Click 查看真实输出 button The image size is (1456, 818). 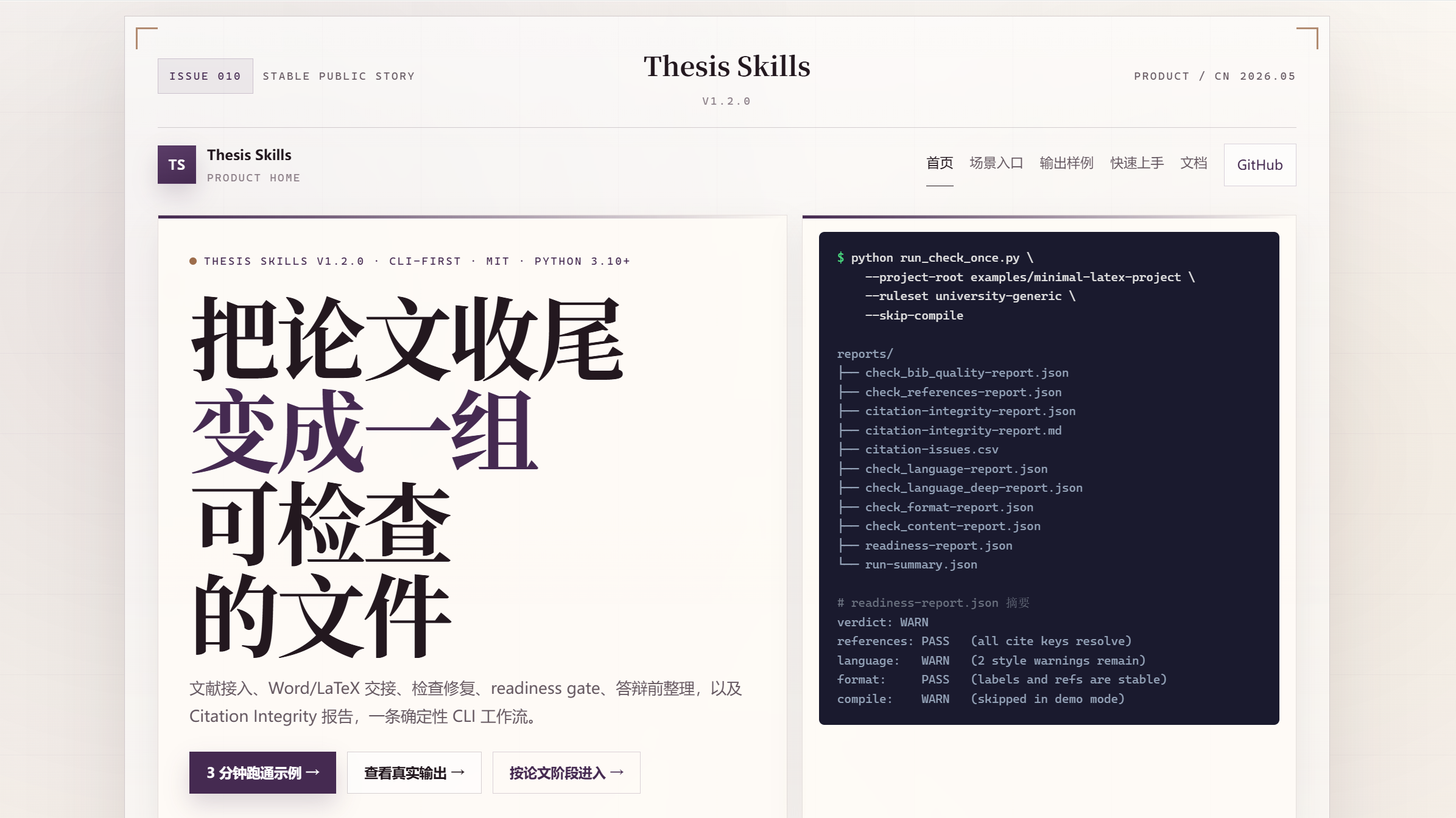(x=414, y=772)
